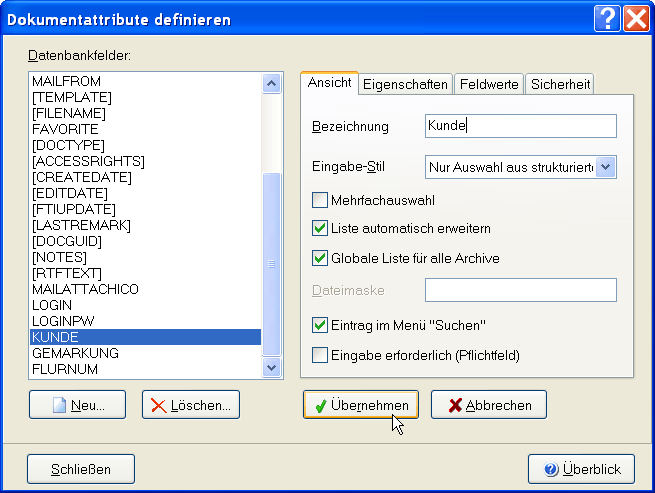Click into the Bezeichnung text field
Screen dimensions: 655x493
520,126
